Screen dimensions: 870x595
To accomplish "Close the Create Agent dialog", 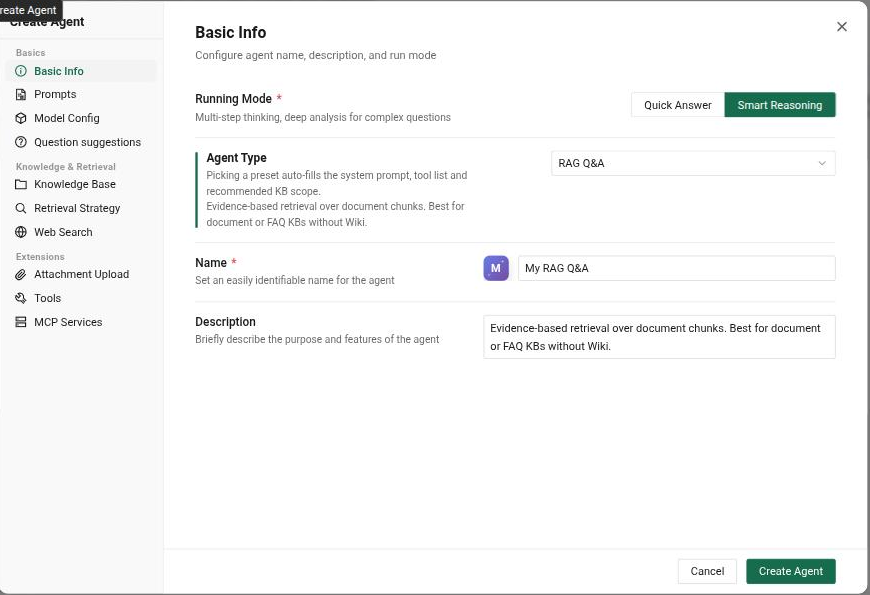I will pos(842,27).
